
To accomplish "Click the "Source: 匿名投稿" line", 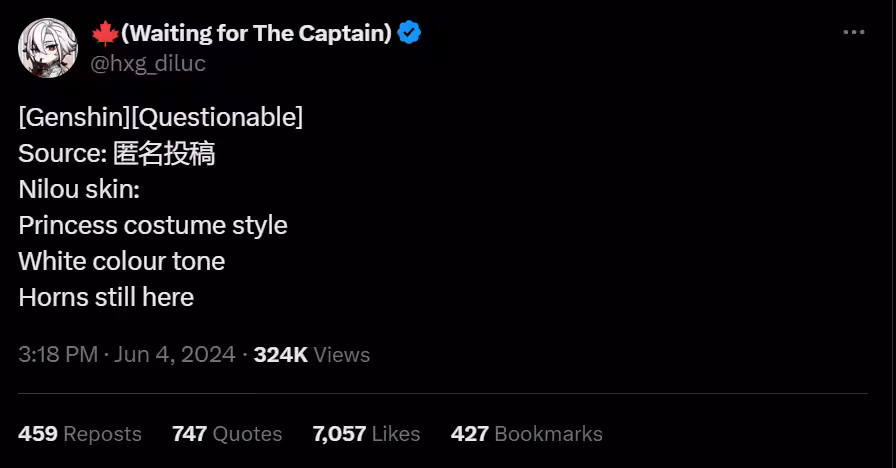I will tap(117, 153).
